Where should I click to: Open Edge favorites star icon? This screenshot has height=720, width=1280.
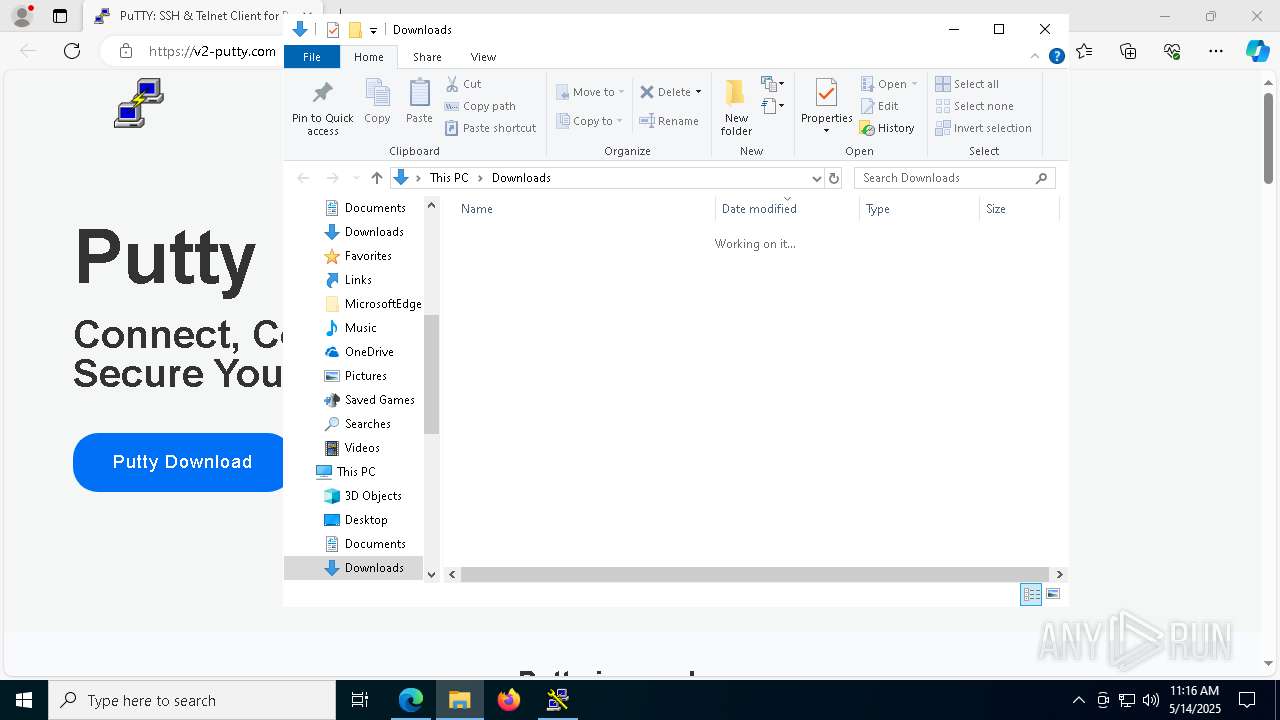click(1085, 51)
